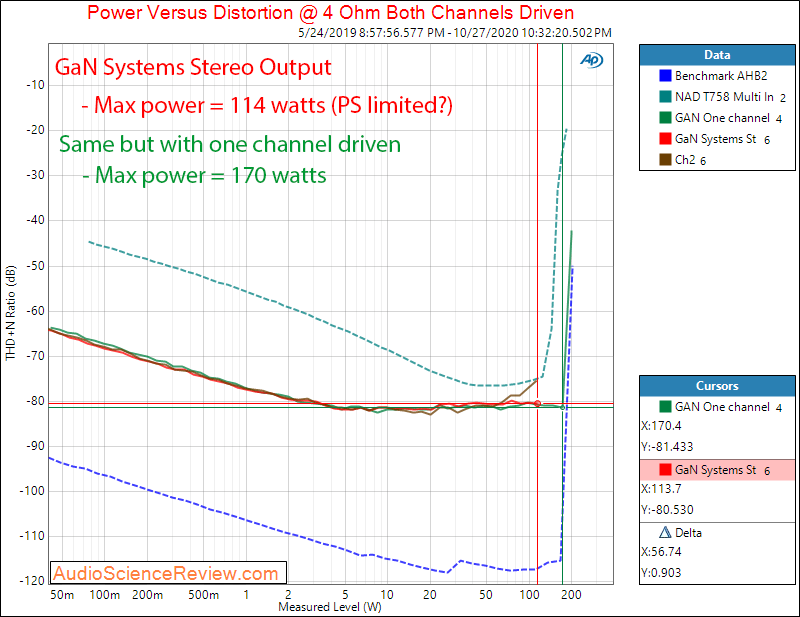Click the Delta label in Cursors panel

(688, 533)
